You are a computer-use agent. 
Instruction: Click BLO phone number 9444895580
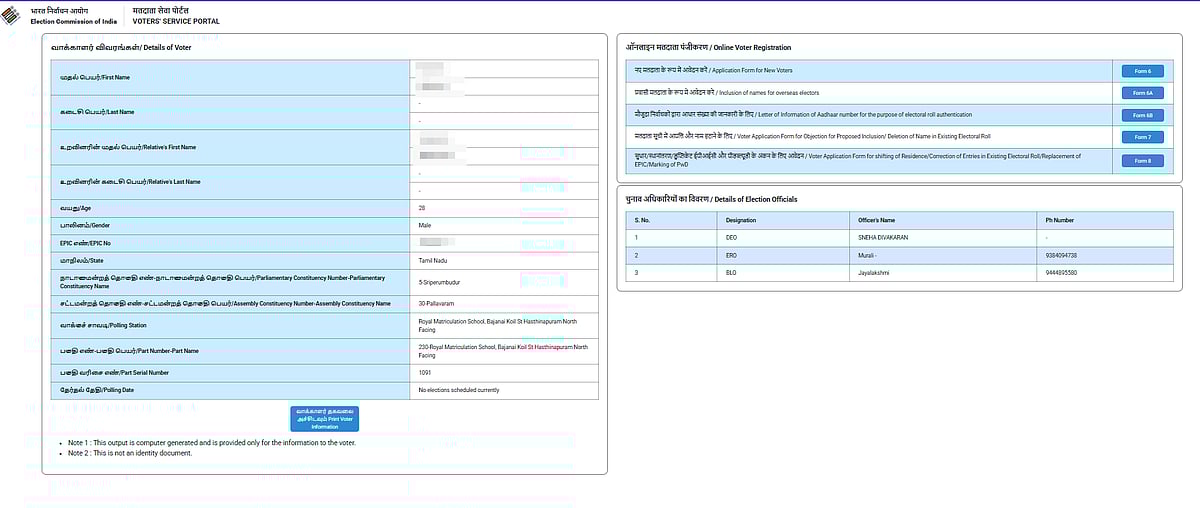click(1060, 273)
